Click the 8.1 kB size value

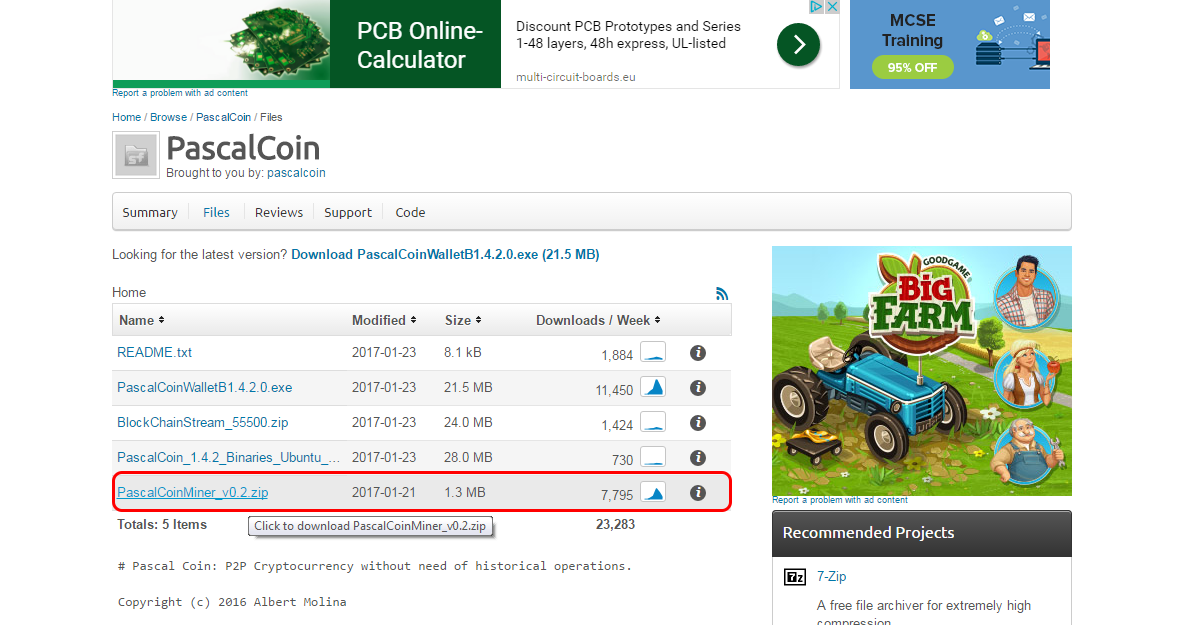click(463, 353)
